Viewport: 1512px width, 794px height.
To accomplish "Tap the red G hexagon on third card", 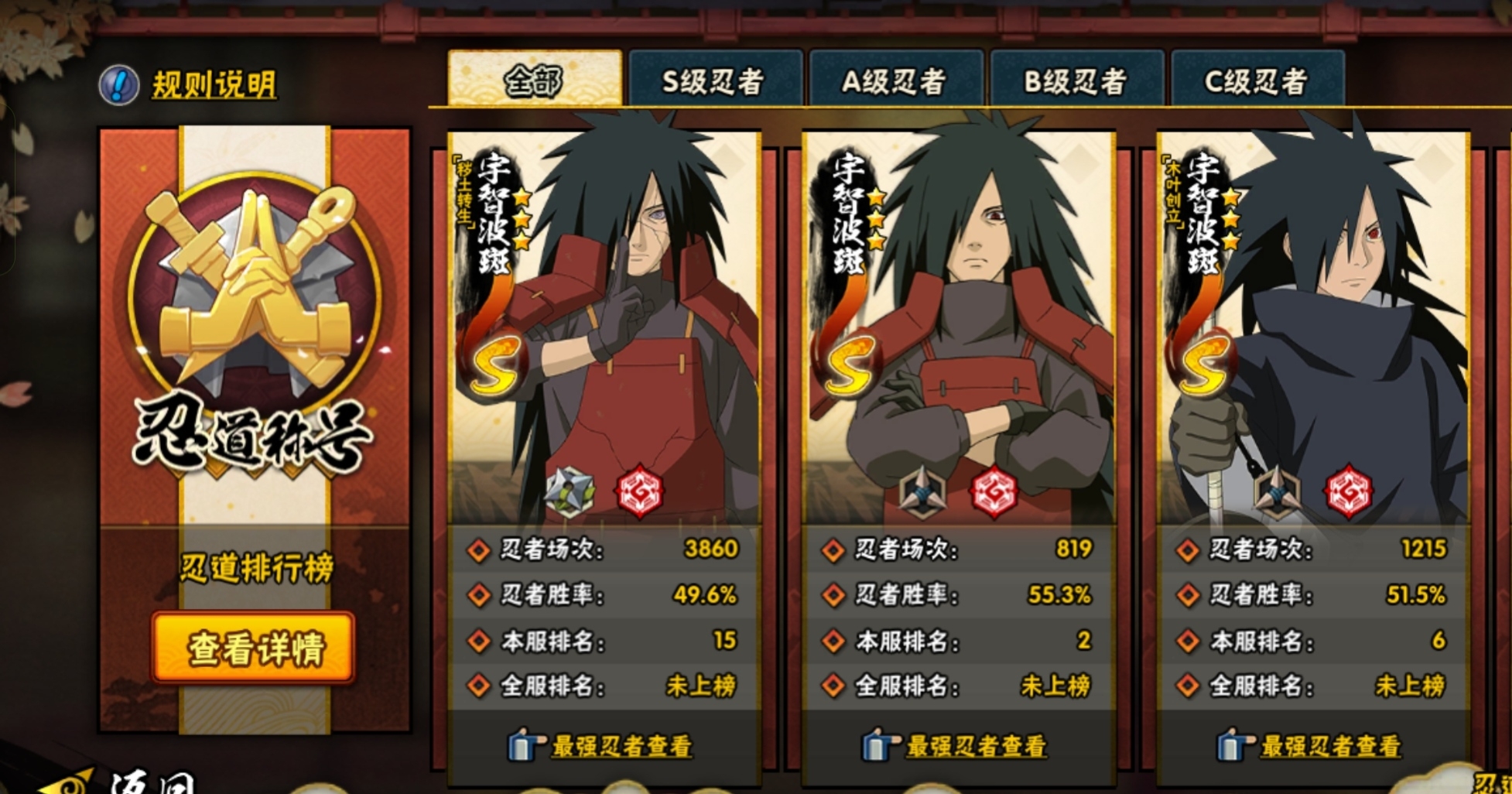I will (x=1348, y=491).
